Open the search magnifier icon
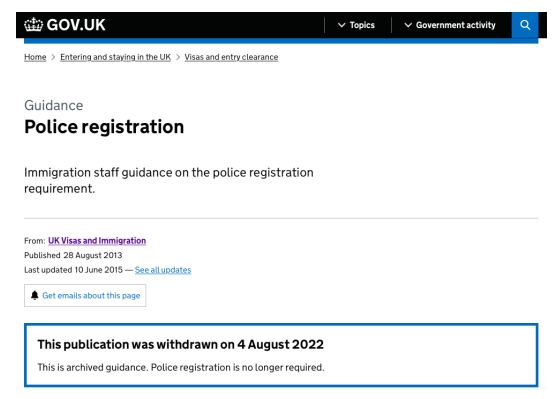The width and height of the screenshot is (560, 399). click(525, 25)
